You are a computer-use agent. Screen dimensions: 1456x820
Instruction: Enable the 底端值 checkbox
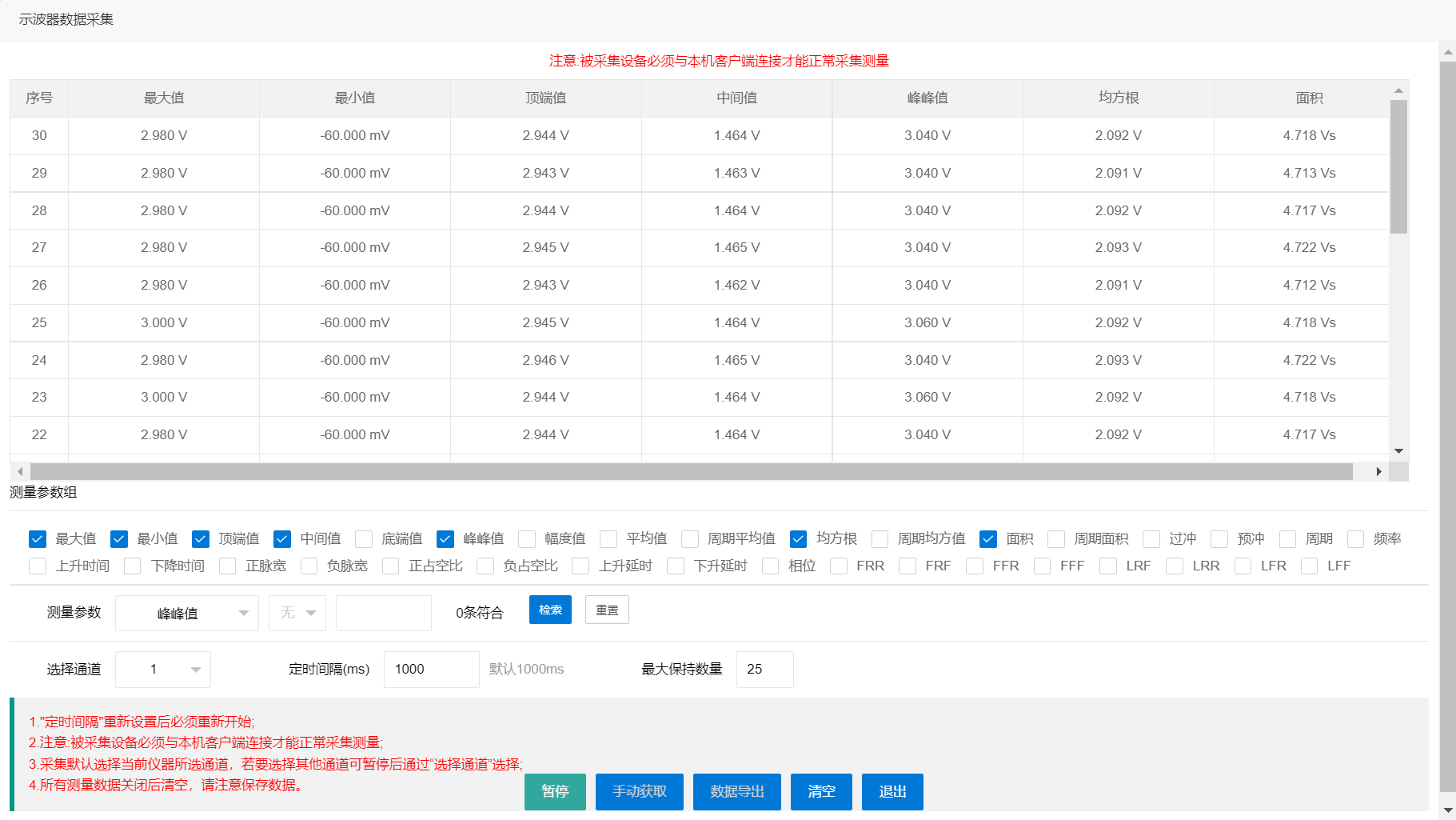(x=364, y=539)
